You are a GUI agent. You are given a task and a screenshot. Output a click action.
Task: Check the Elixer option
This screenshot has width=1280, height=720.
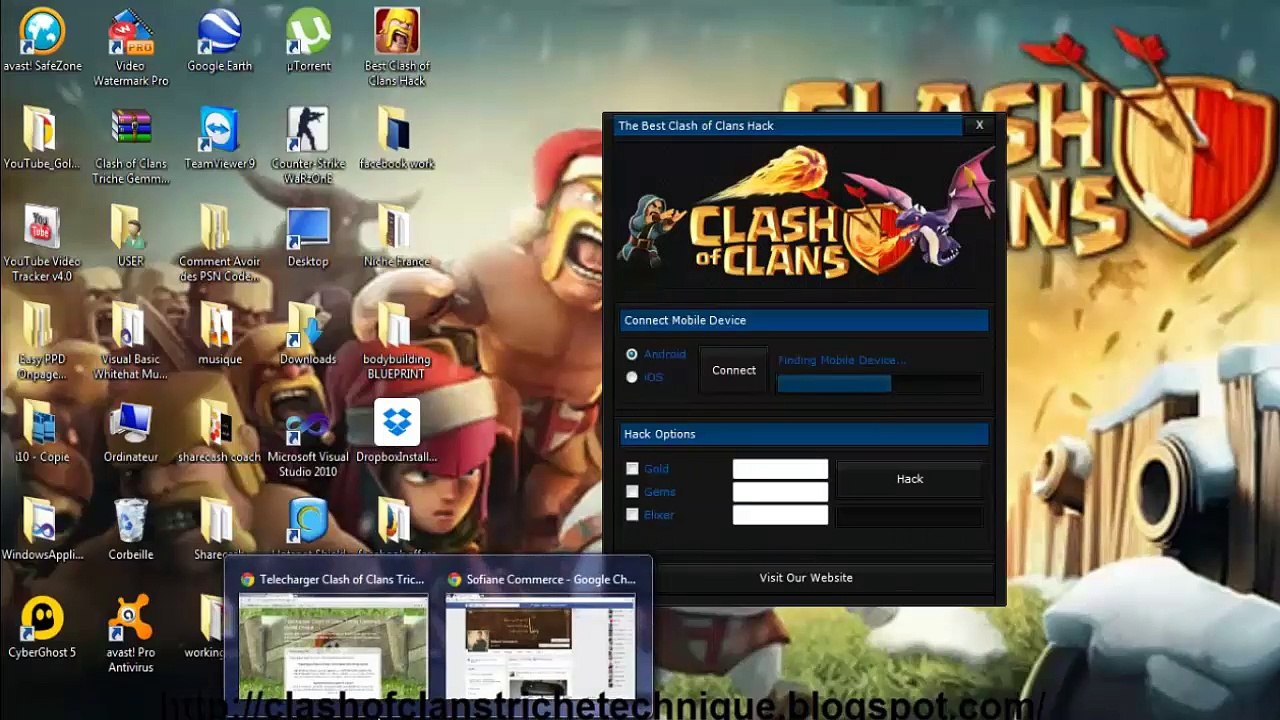point(632,515)
